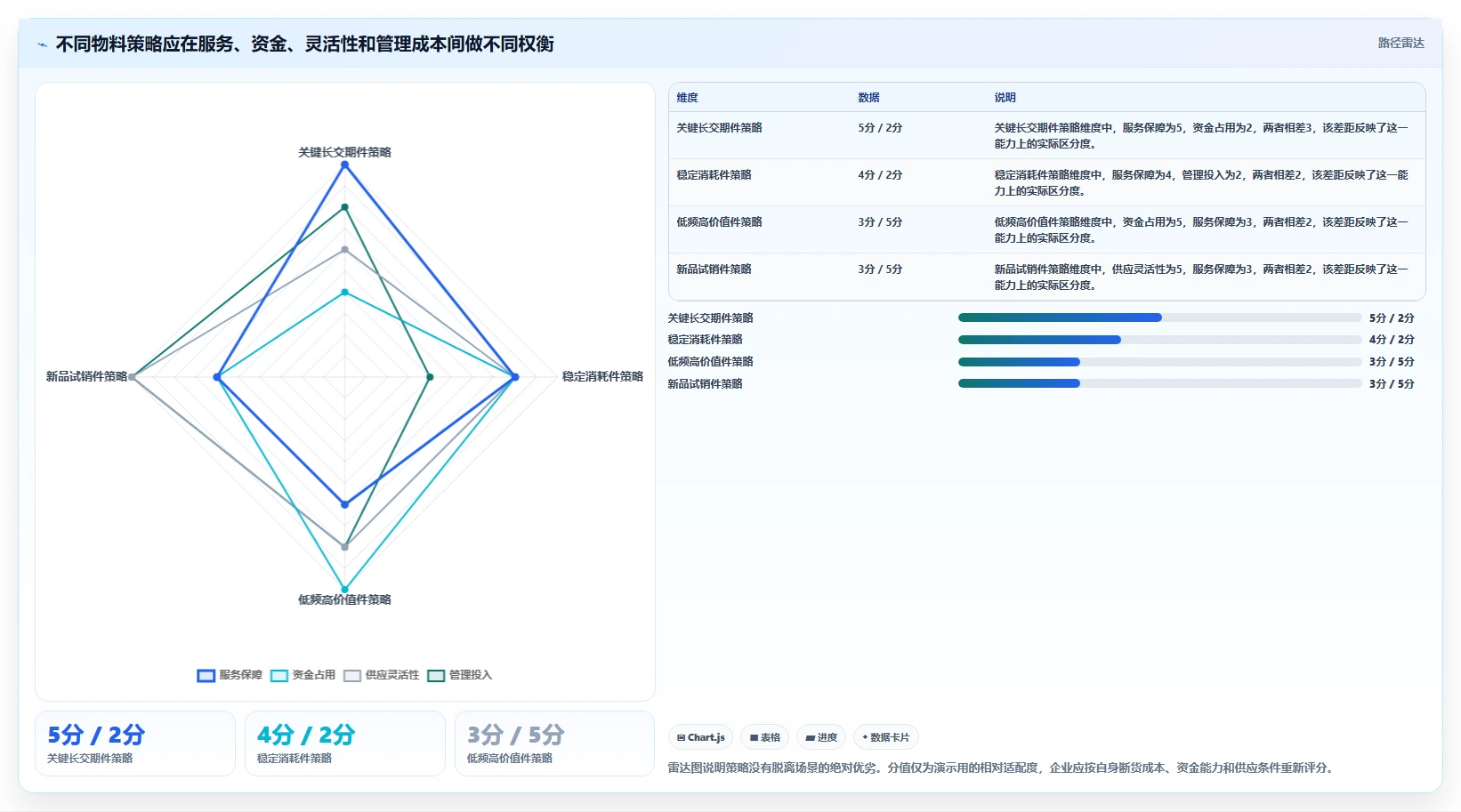The image size is (1461, 812).
Task: Click the 表格 tag
Action: click(764, 737)
